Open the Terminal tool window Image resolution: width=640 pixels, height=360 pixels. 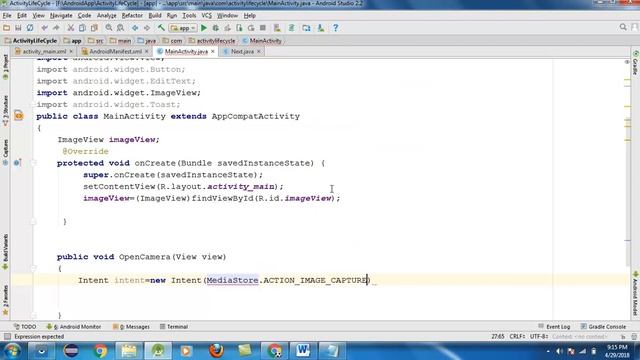[174, 327]
